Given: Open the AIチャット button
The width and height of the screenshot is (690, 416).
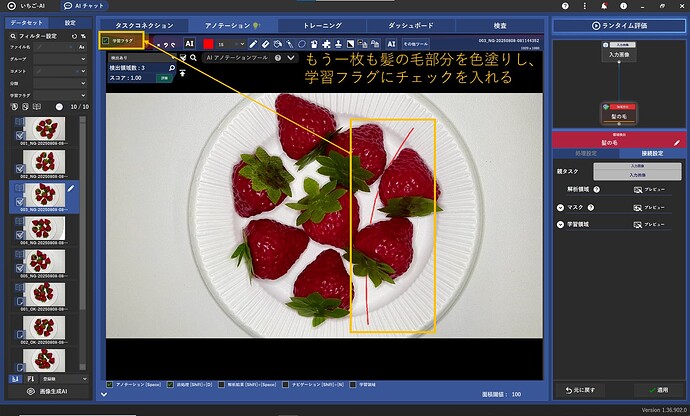Looking at the screenshot, I should pyautogui.click(x=84, y=6).
